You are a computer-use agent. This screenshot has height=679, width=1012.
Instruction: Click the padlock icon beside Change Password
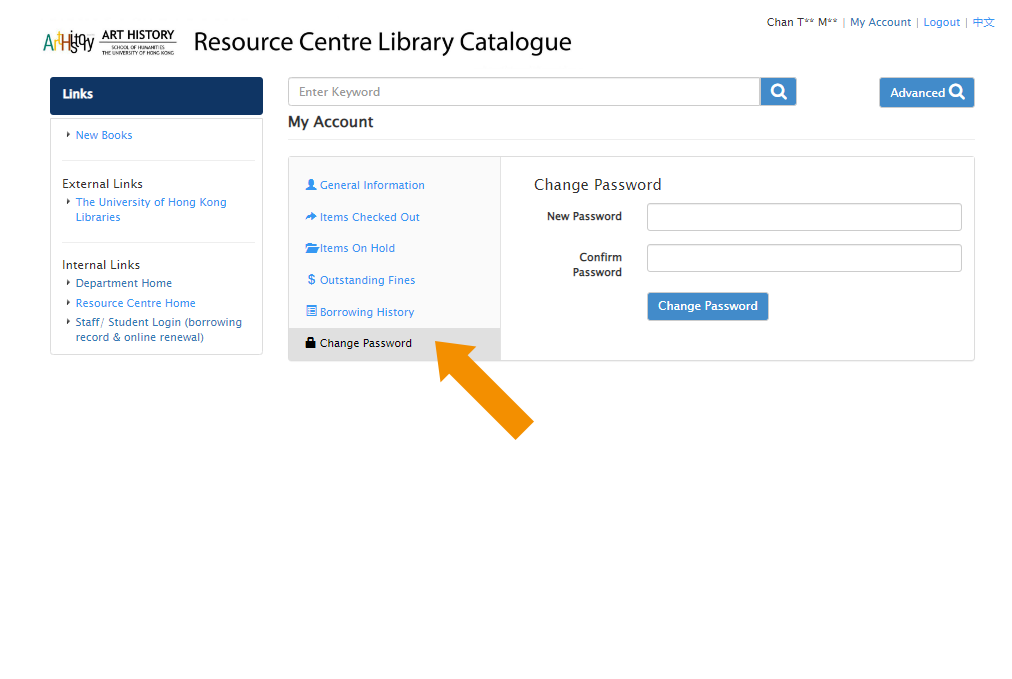(311, 342)
